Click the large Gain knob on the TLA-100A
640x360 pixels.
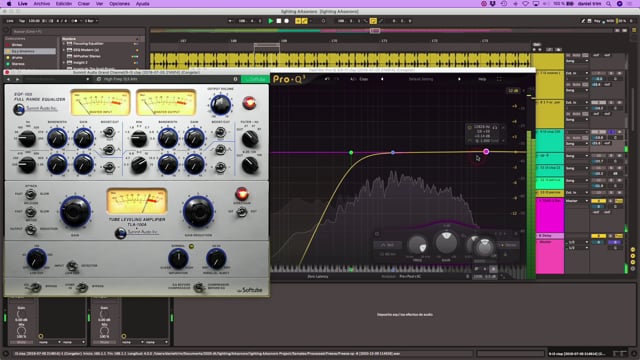[75, 211]
